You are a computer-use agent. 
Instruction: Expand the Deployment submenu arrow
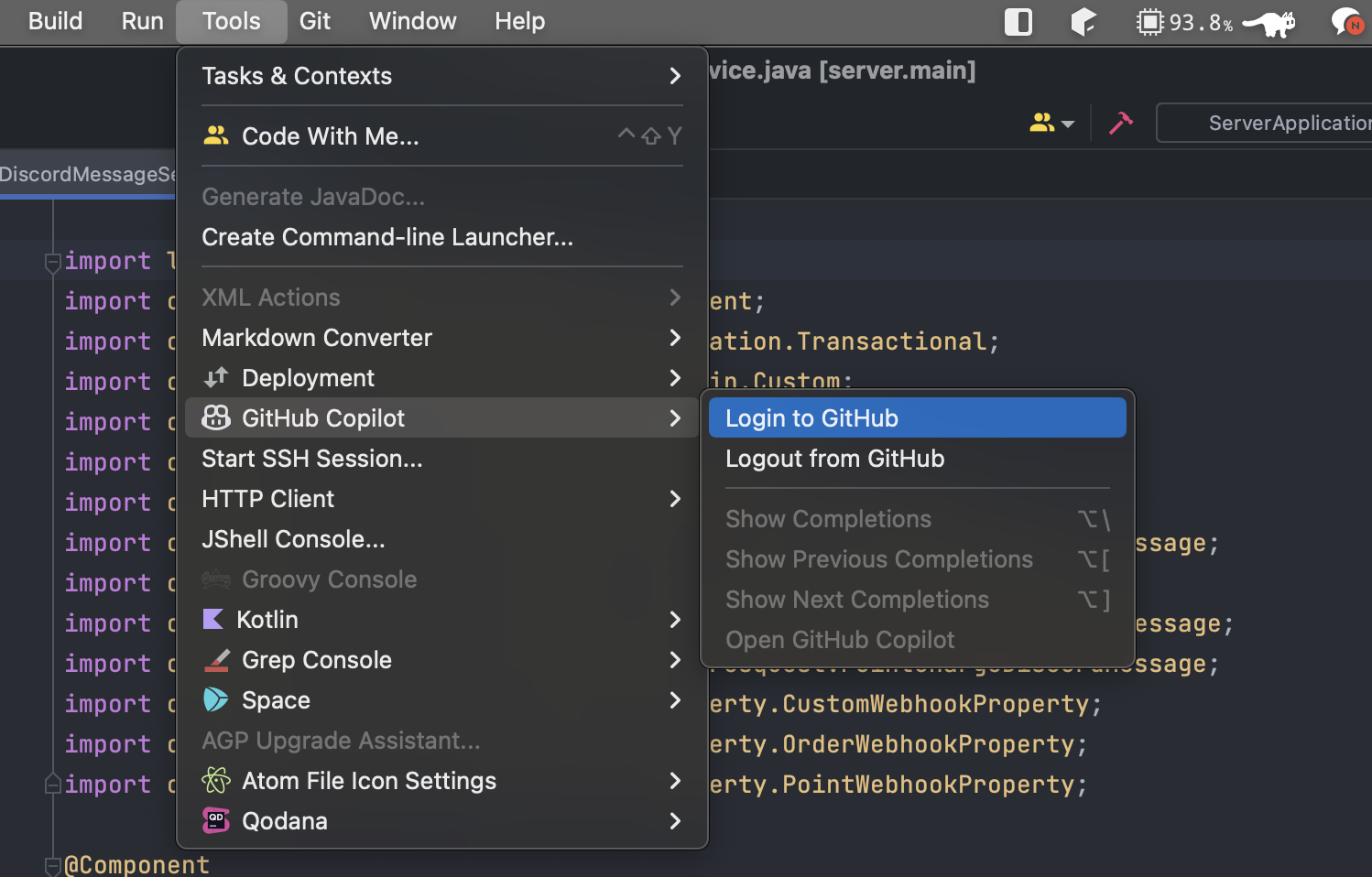(x=675, y=378)
